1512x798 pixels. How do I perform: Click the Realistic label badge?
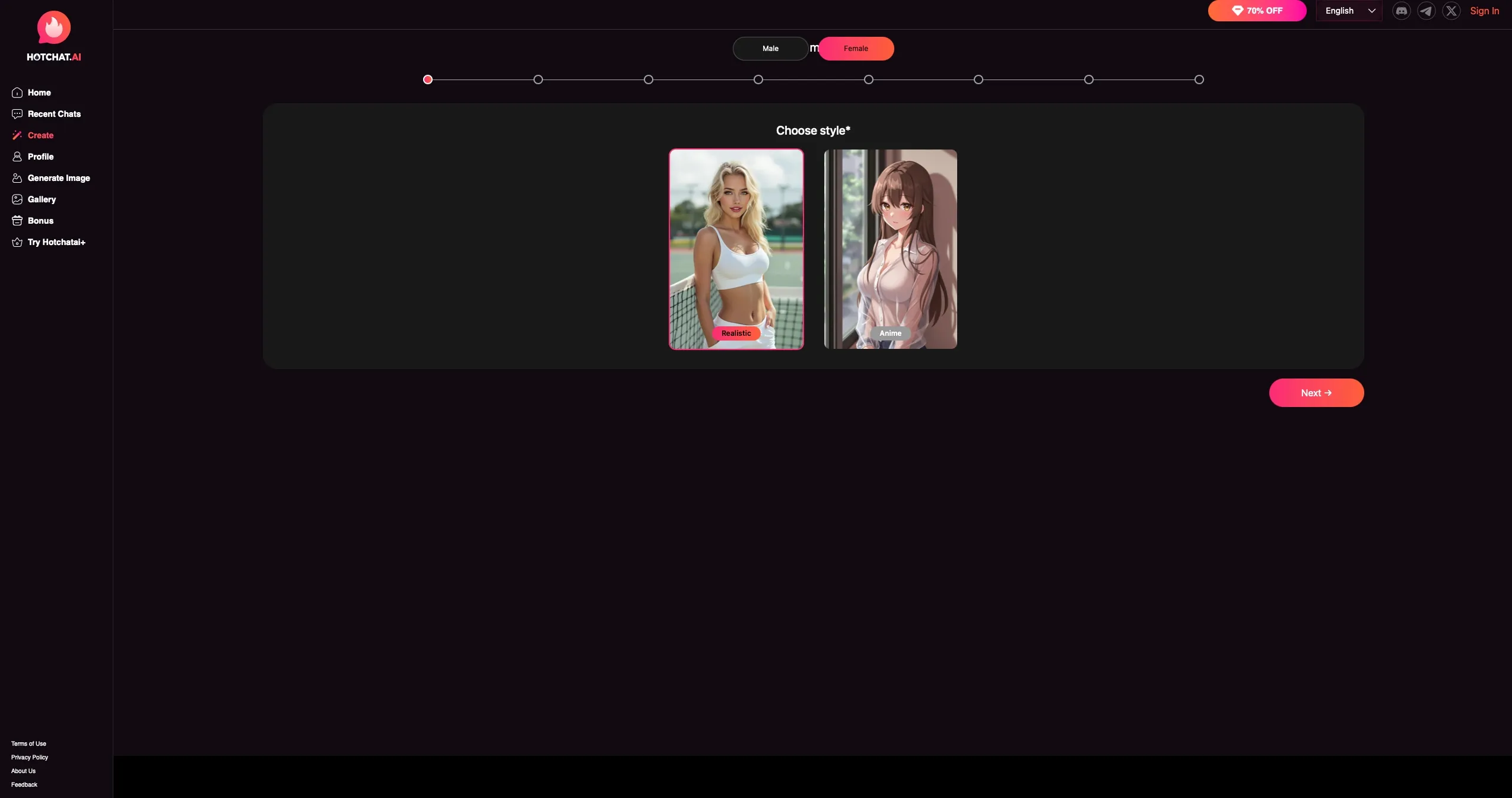[736, 333]
